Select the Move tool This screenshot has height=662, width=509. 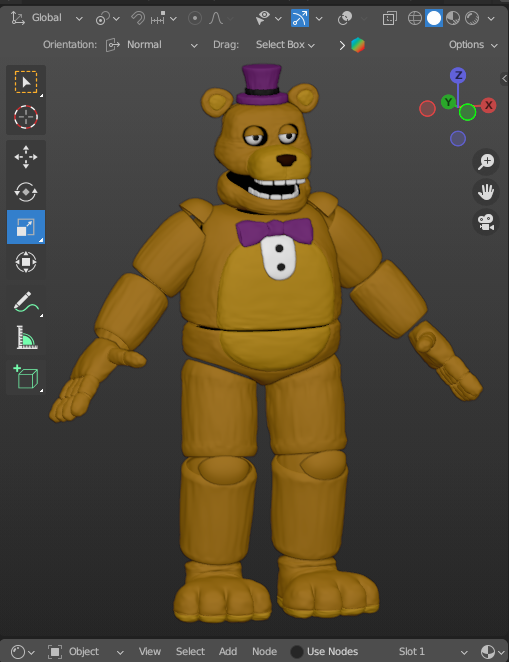point(26,157)
